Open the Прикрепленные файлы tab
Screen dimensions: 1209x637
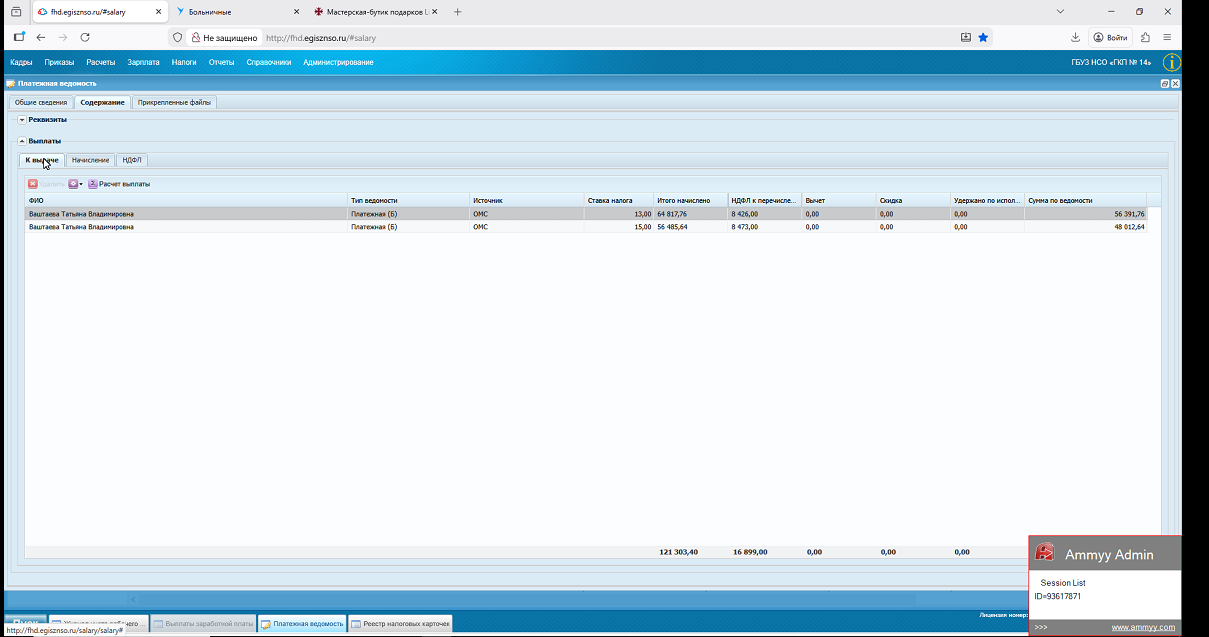(174, 102)
